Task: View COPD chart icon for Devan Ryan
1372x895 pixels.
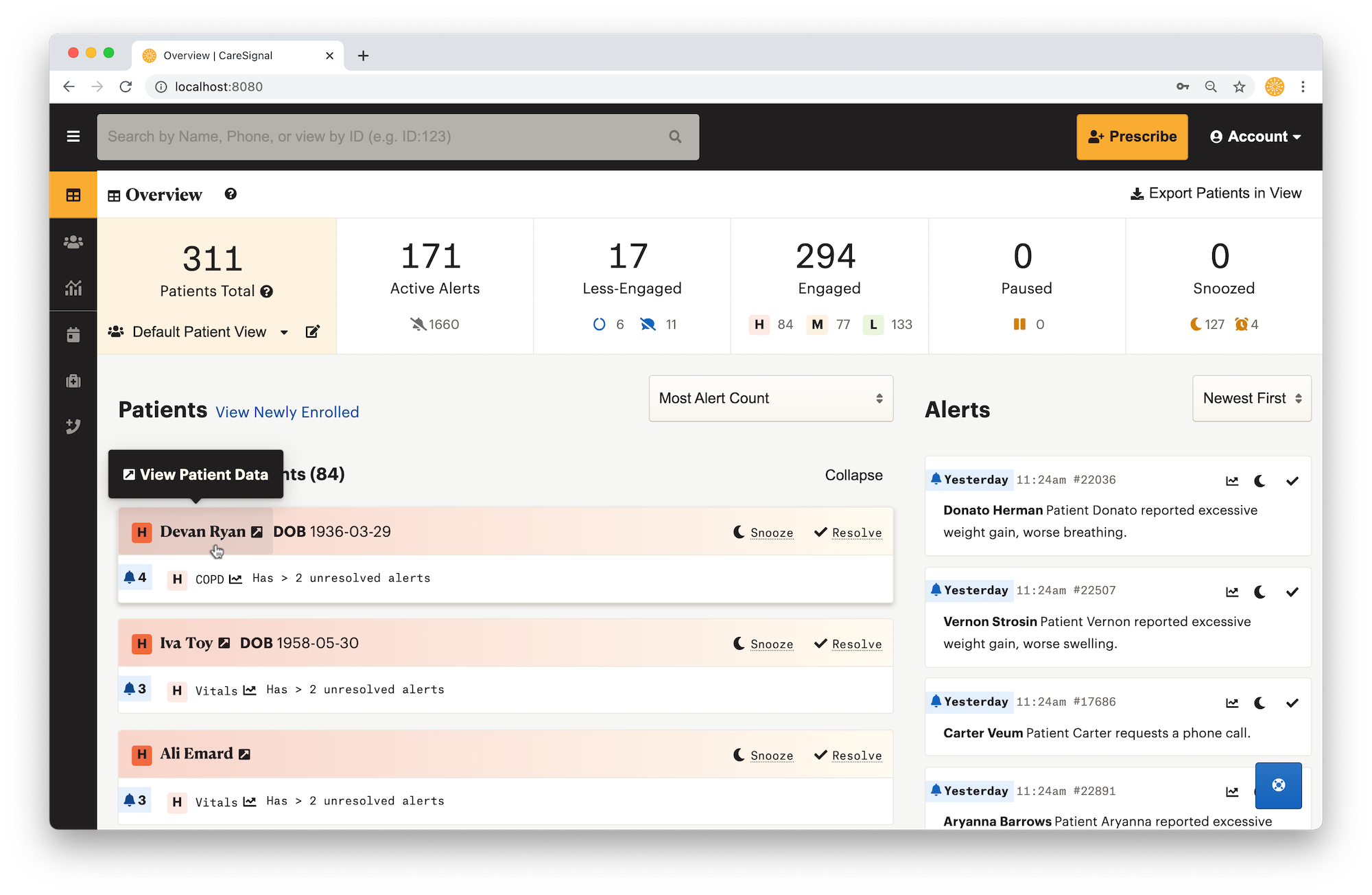Action: coord(235,579)
